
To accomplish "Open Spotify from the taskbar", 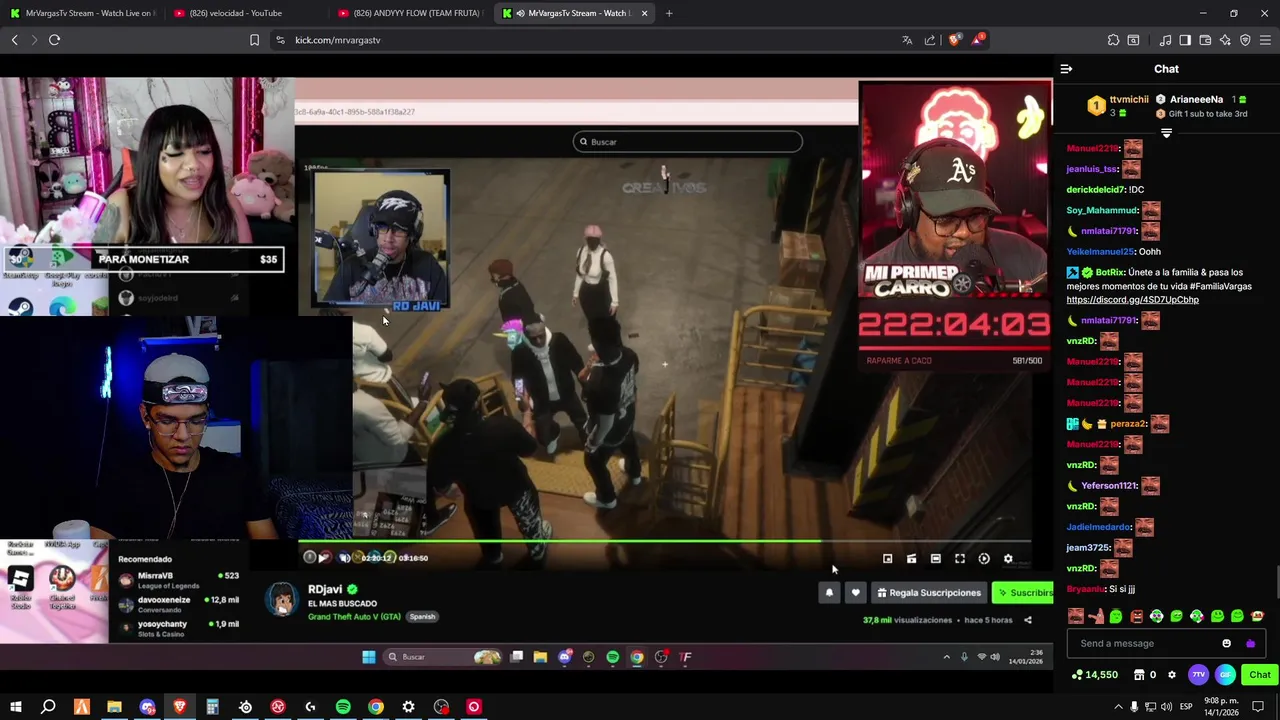I will tap(343, 707).
